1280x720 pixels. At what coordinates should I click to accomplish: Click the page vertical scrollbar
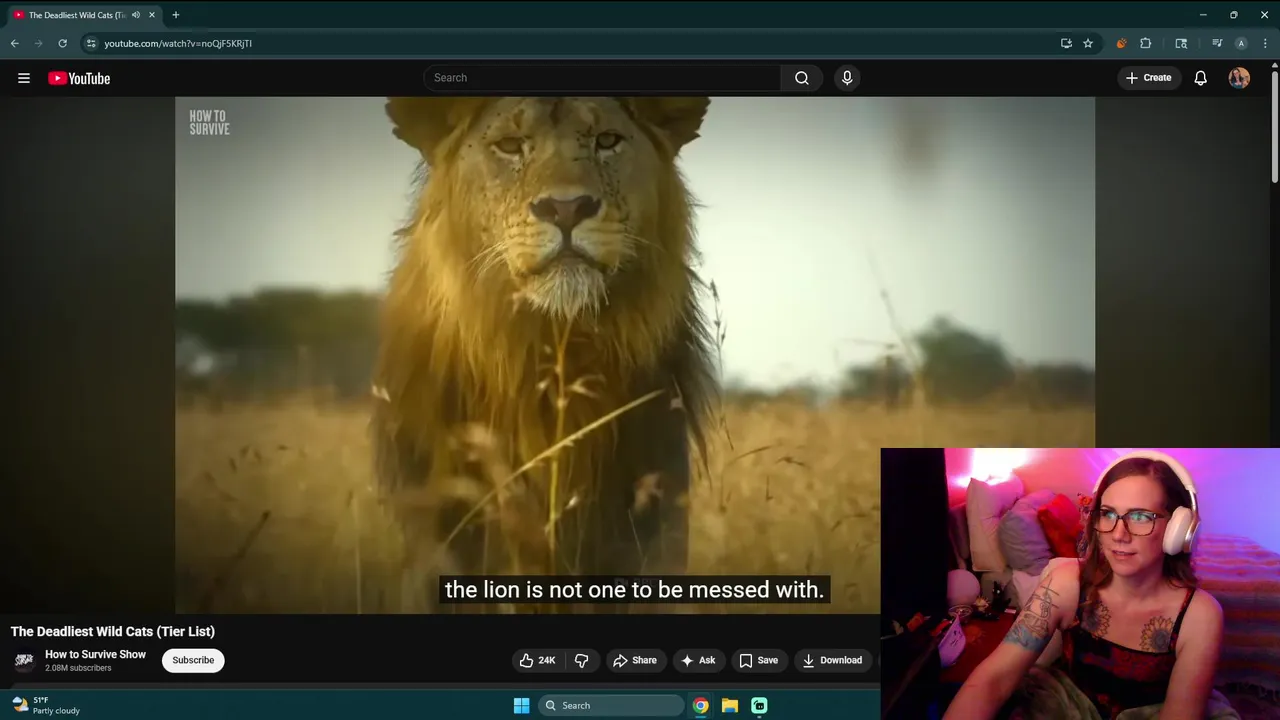point(1275,125)
